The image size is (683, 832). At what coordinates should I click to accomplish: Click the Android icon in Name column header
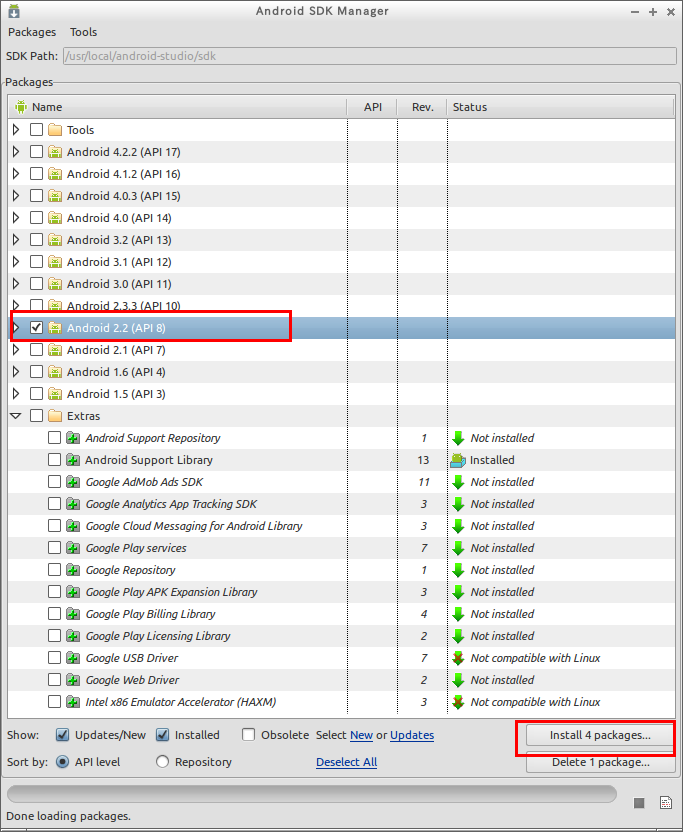(x=21, y=107)
